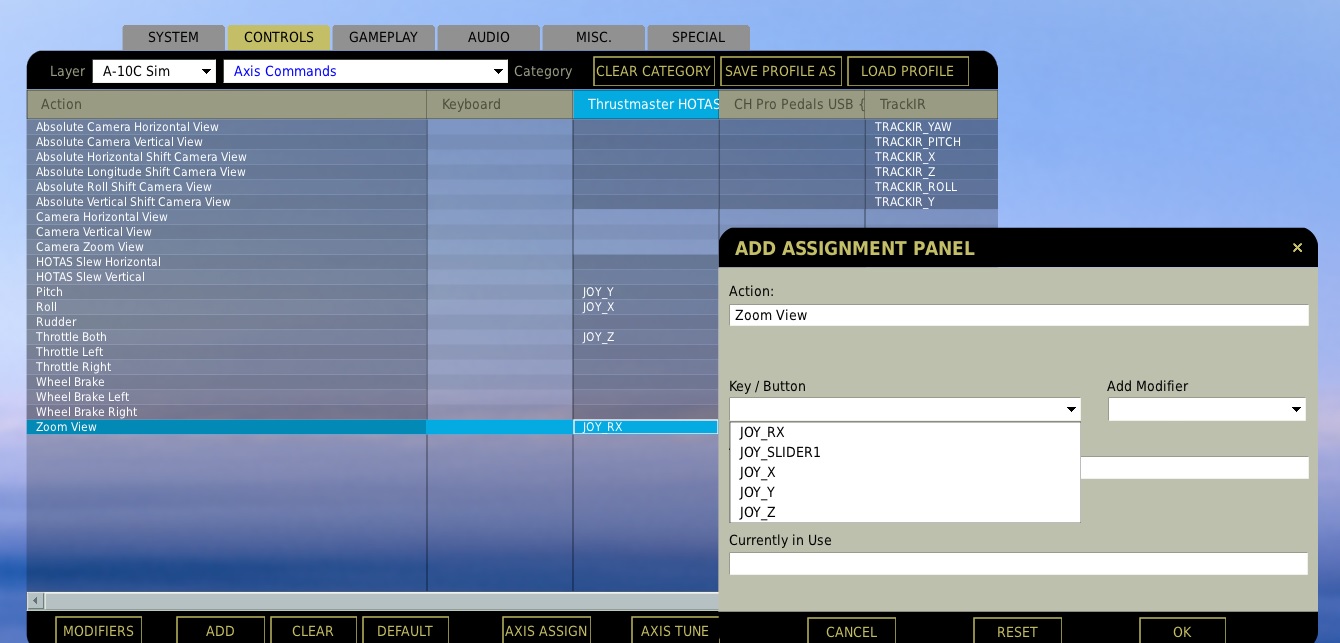Image resolution: width=1340 pixels, height=643 pixels.
Task: Click SAVE PROFILE AS button
Action: (780, 71)
